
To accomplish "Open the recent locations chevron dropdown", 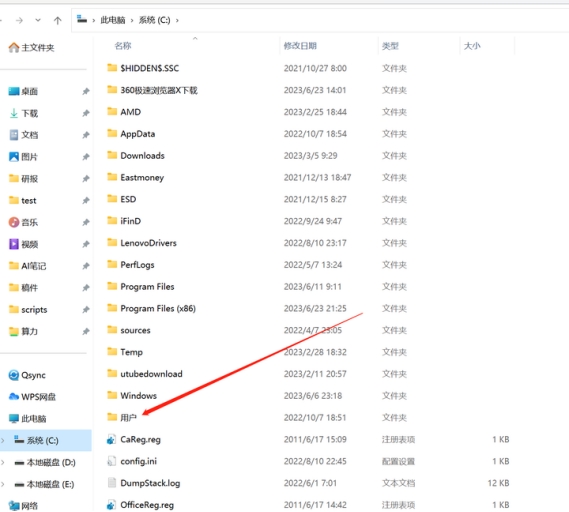I will pyautogui.click(x=38, y=20).
